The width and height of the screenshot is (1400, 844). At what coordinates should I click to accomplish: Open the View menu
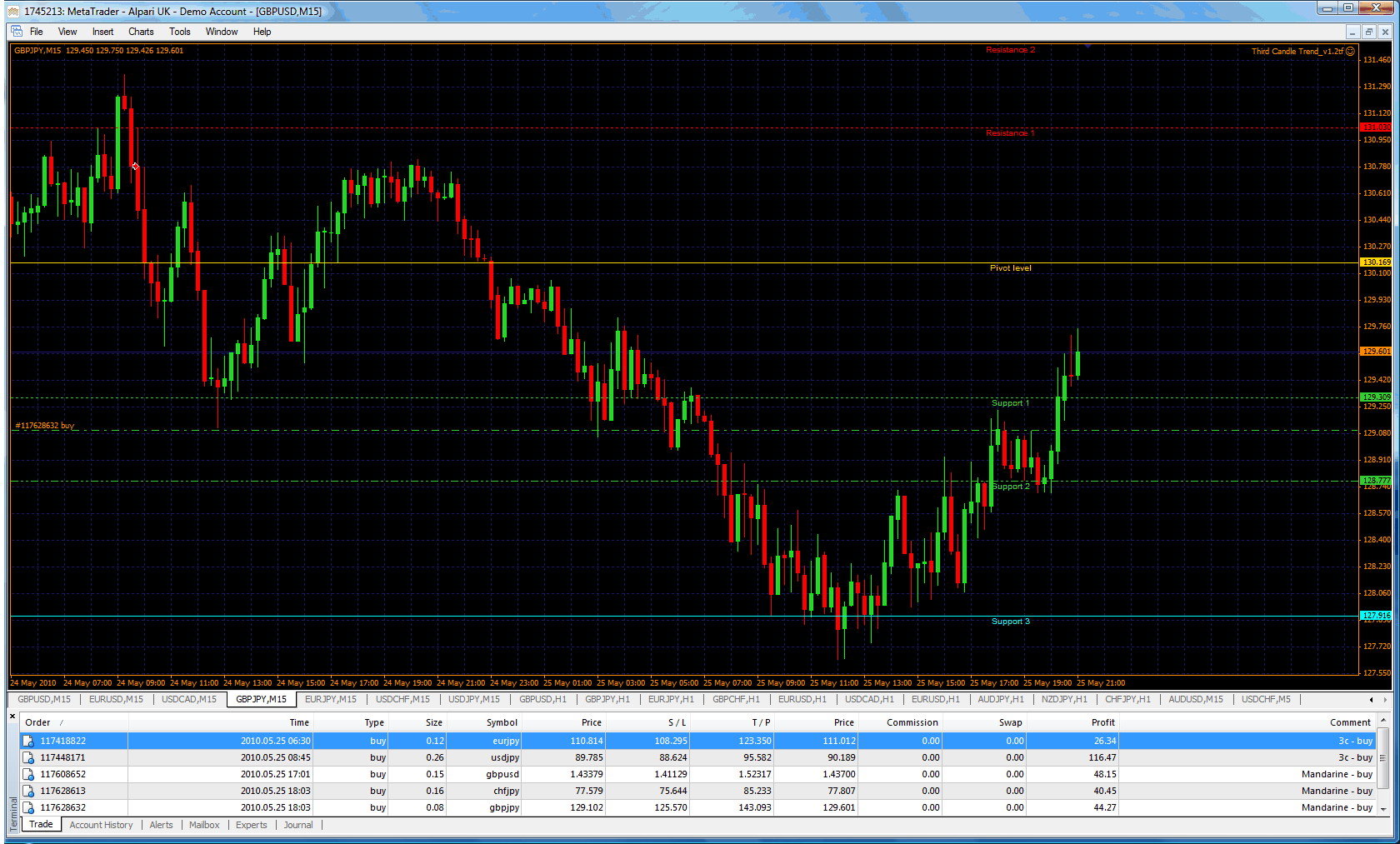[x=67, y=32]
